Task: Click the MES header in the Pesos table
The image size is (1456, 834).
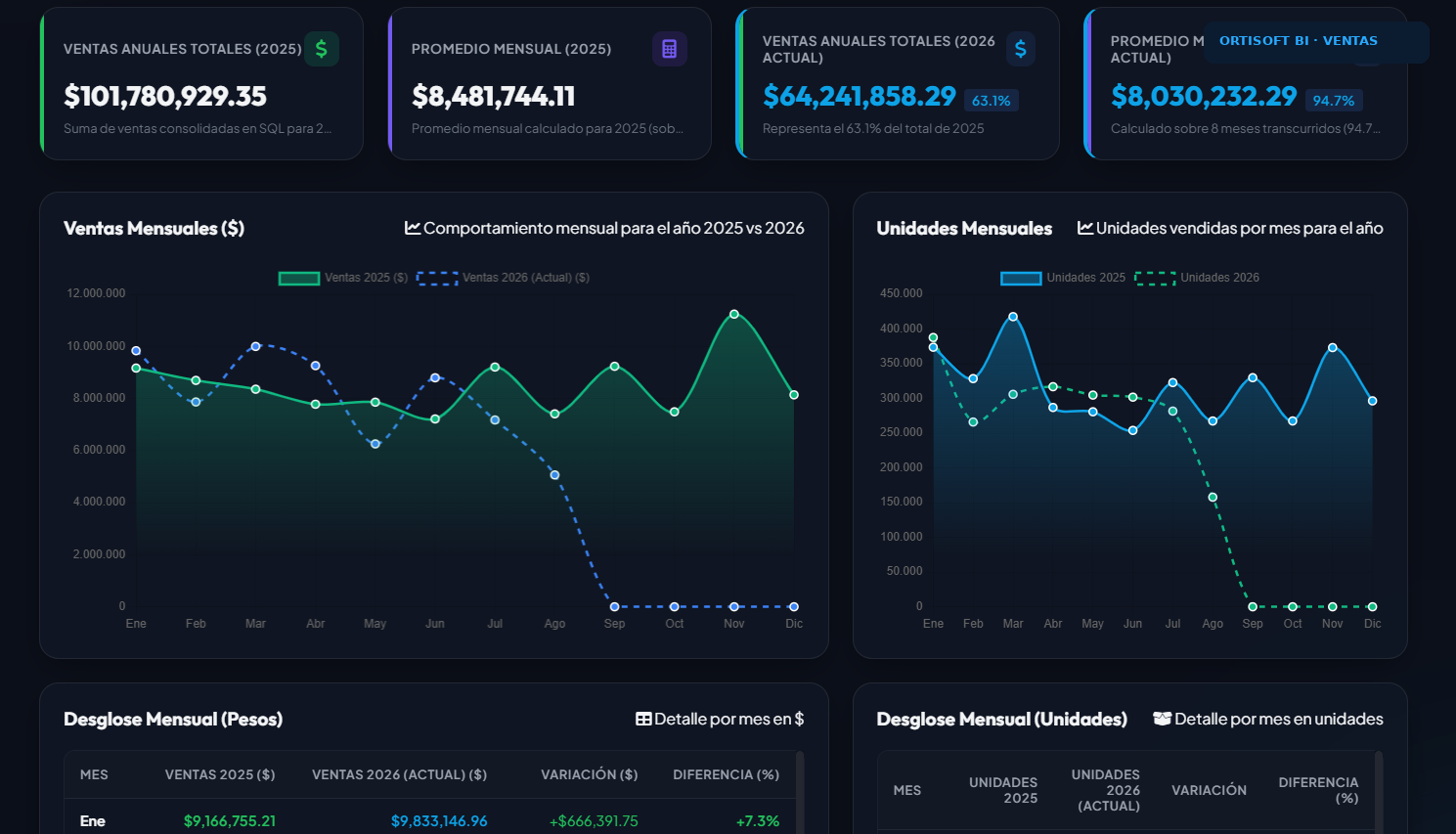Action: [94, 774]
